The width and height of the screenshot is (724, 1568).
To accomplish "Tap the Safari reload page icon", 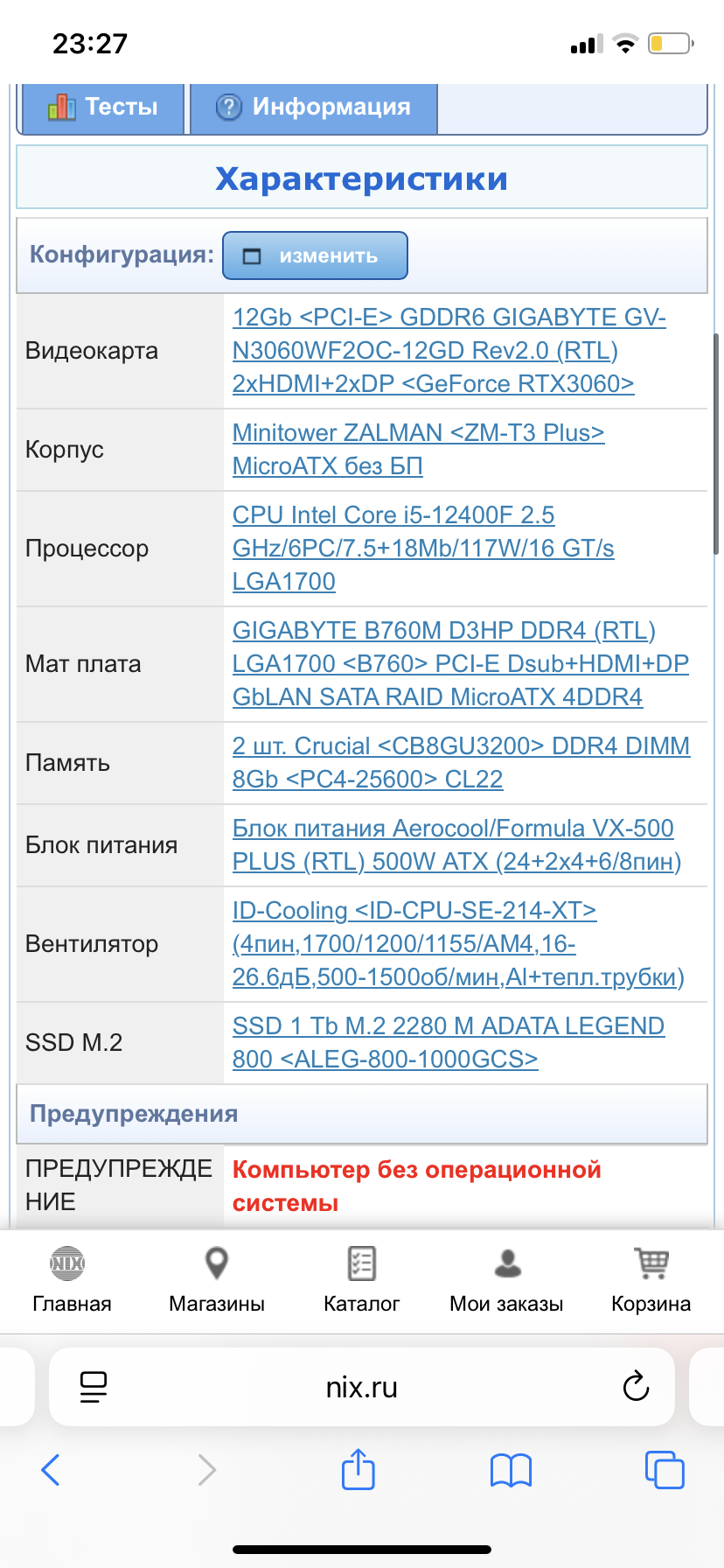I will (x=636, y=1387).
